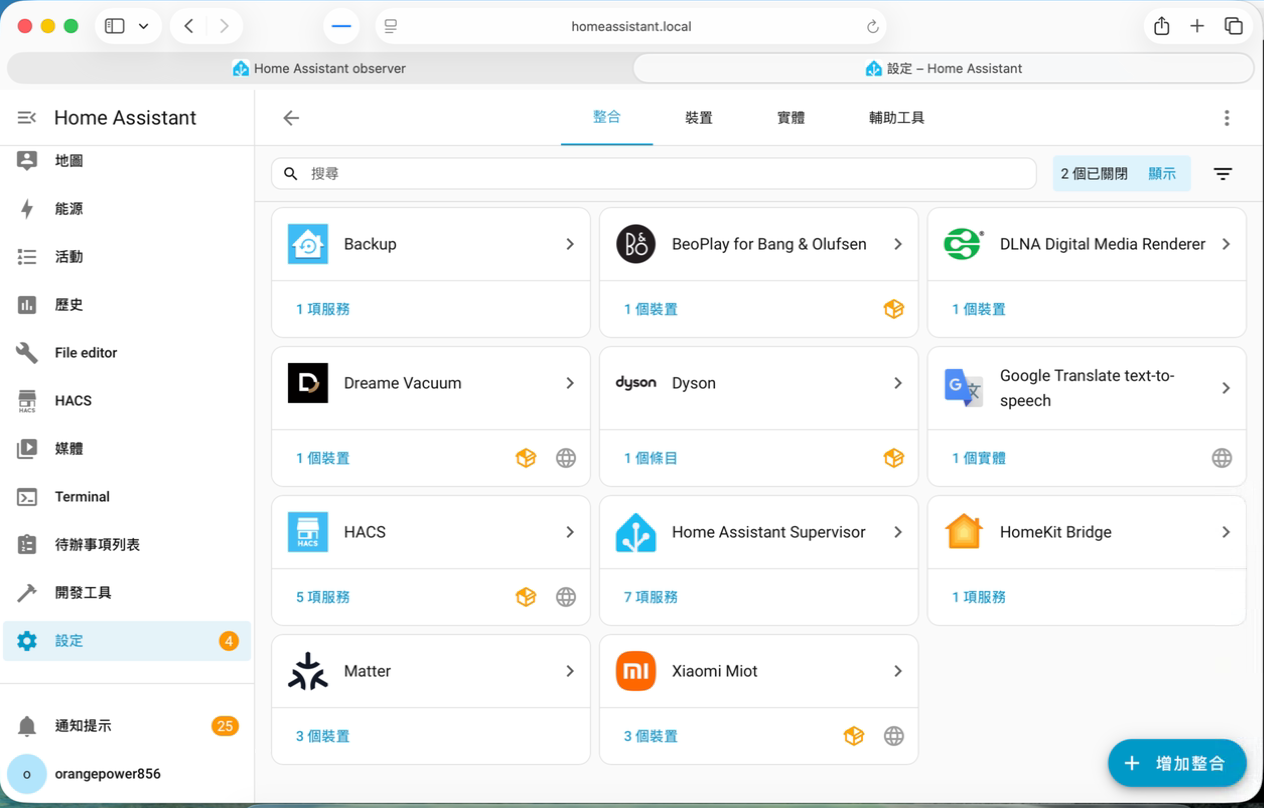The width and height of the screenshot is (1264, 808).
Task: Click the cube icon on Dreame Vacuum card
Action: [x=526, y=457]
